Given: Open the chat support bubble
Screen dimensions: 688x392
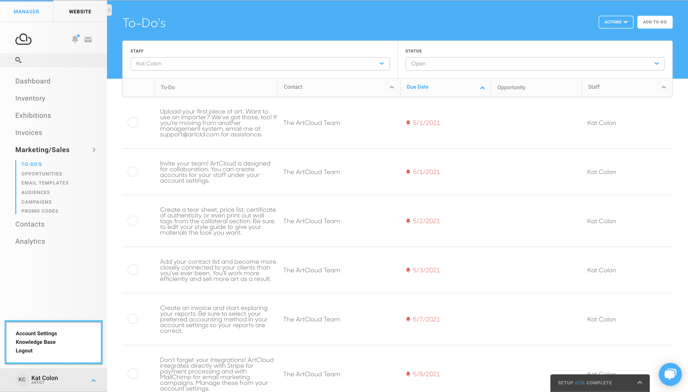Looking at the screenshot, I should pos(670,374).
